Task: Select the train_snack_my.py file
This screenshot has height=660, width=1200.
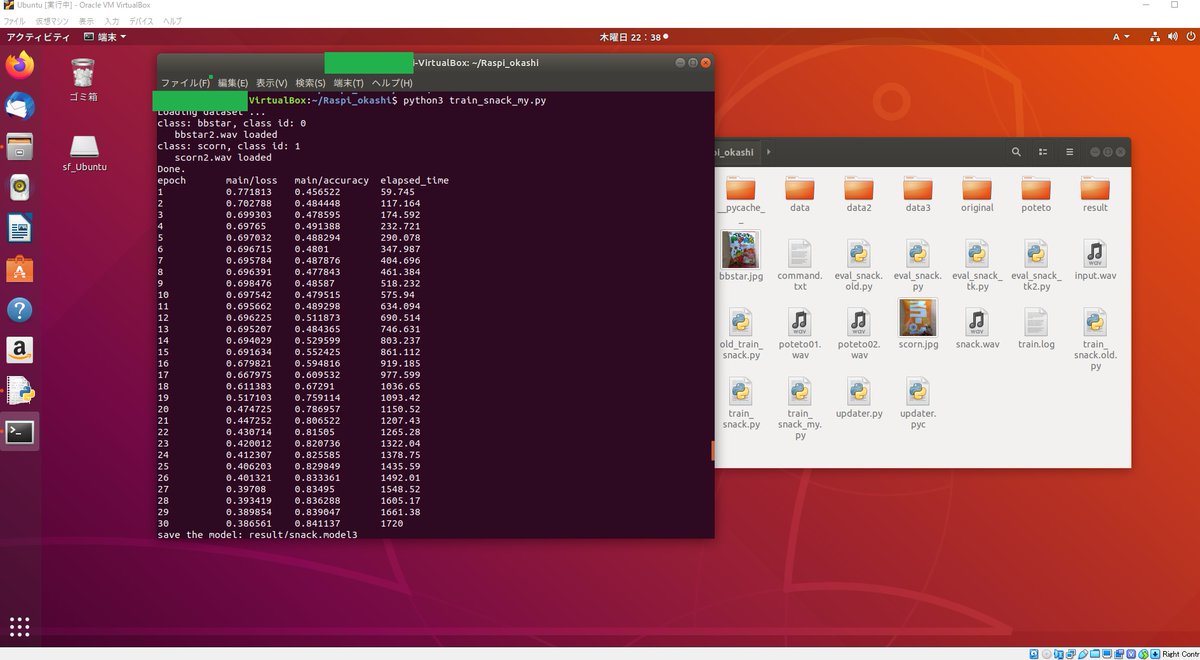Action: pos(800,408)
